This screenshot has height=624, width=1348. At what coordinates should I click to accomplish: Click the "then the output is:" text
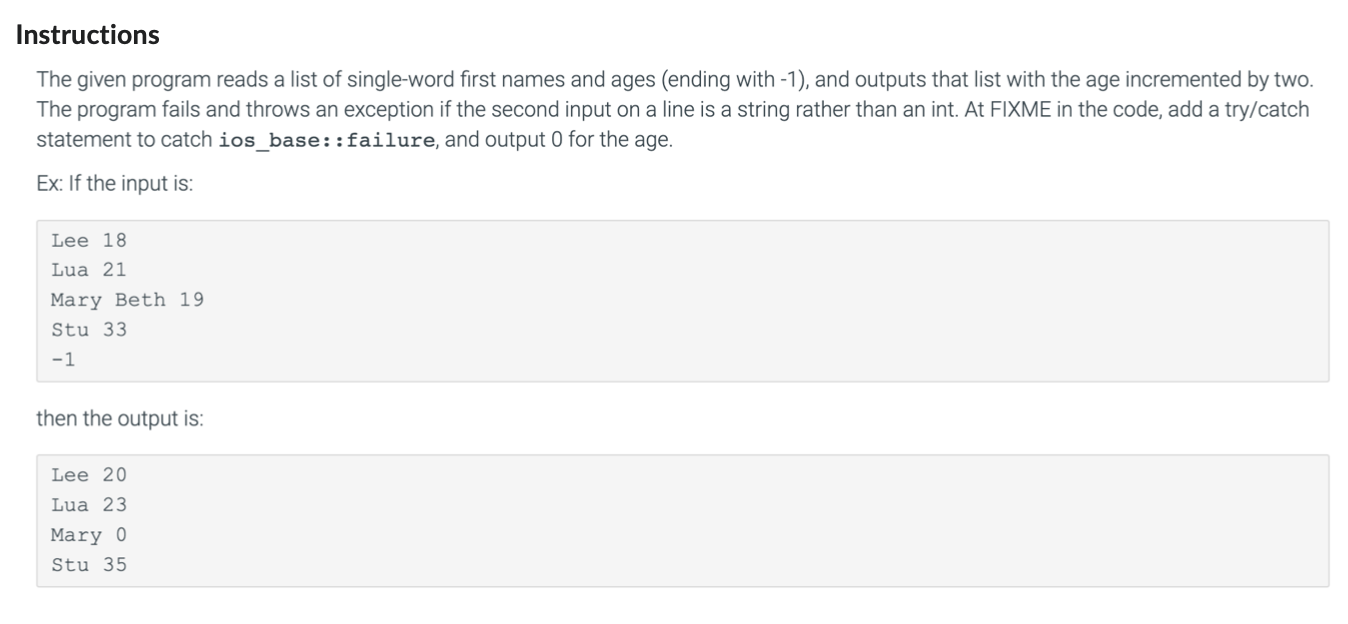[x=120, y=420]
